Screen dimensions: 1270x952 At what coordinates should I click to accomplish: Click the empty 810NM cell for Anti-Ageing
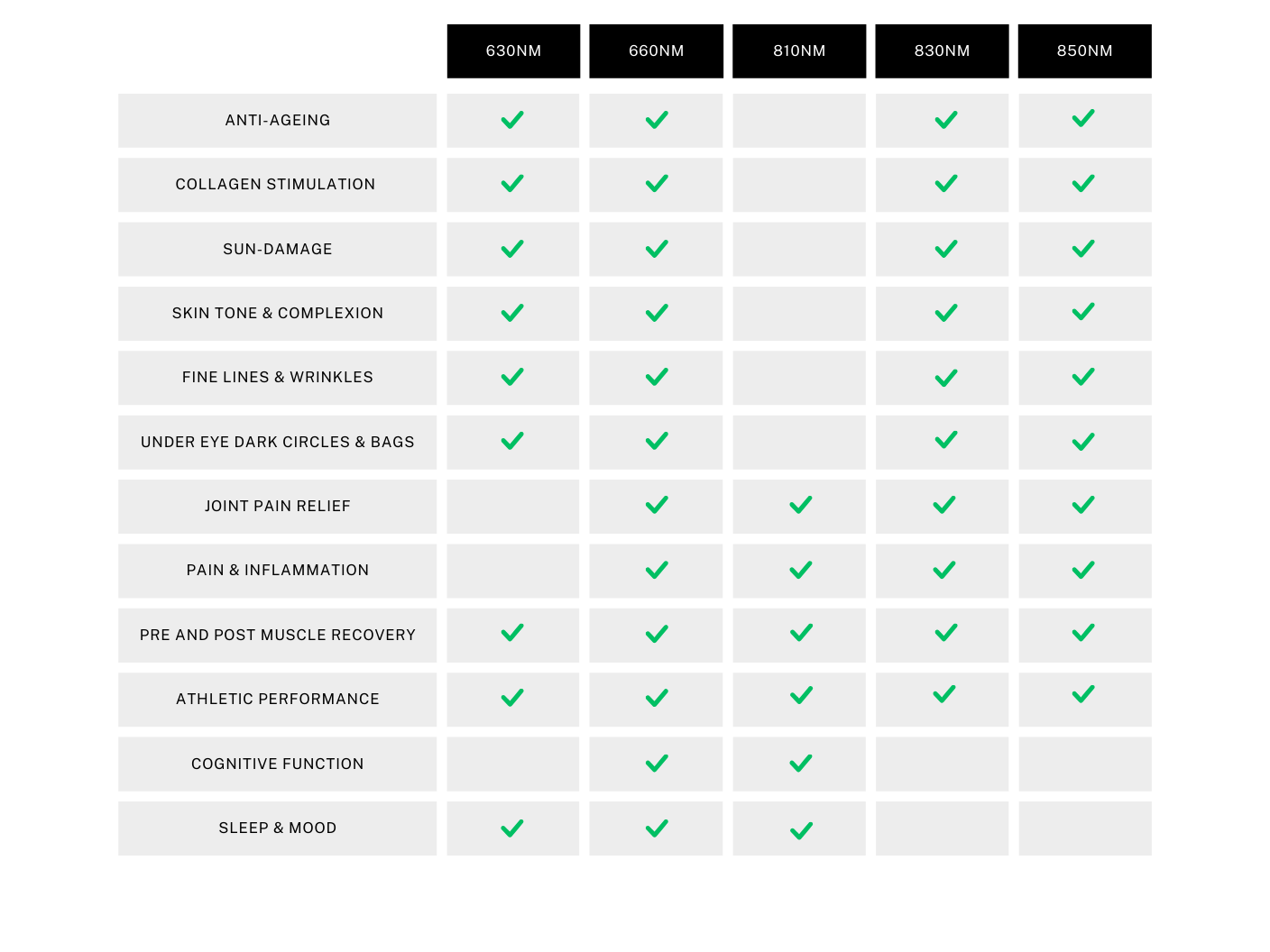click(799, 121)
